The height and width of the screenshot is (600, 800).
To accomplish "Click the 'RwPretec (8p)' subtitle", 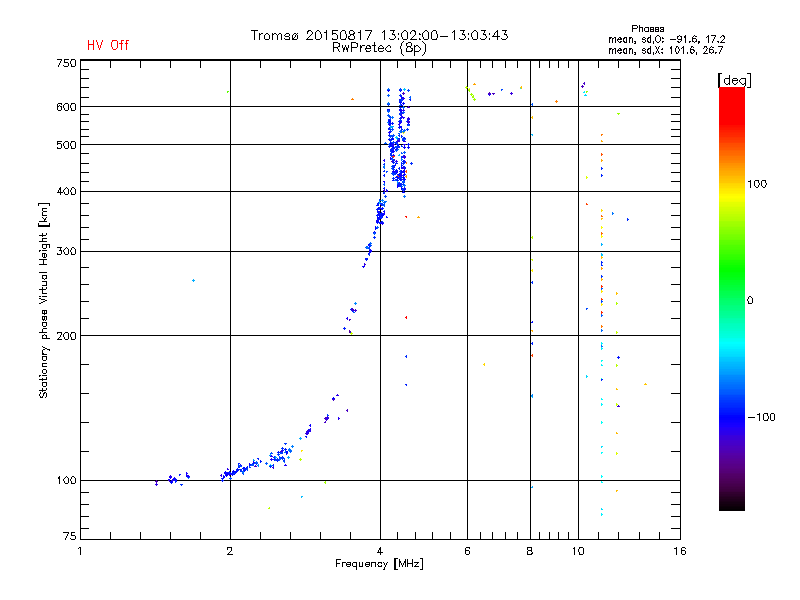I will click(x=379, y=48).
